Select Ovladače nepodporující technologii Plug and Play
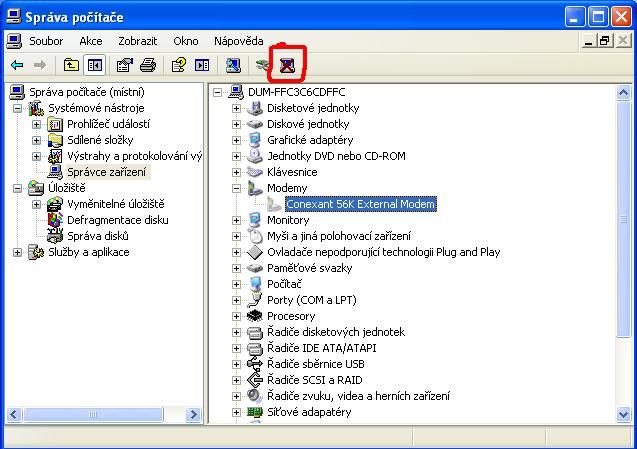The image size is (637, 449). (384, 252)
